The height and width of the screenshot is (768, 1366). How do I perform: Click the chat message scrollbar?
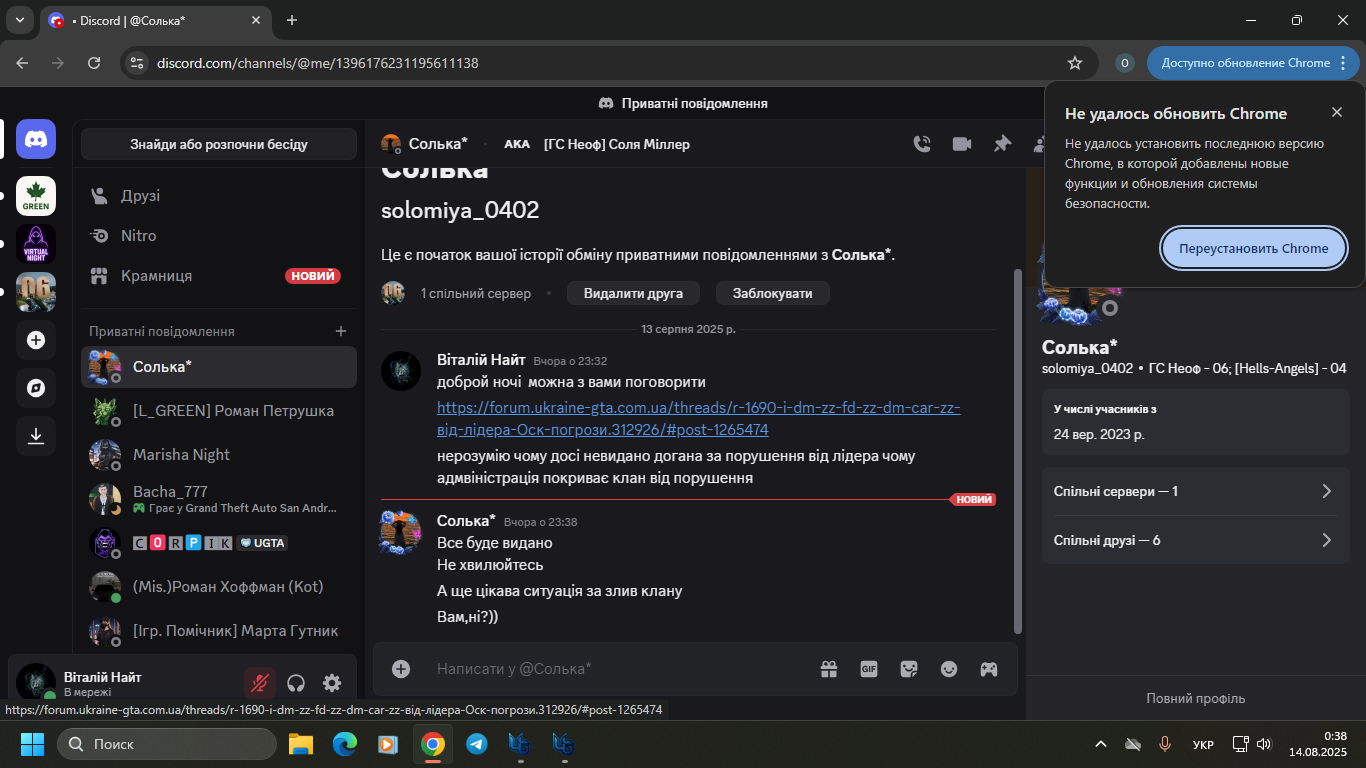1019,450
